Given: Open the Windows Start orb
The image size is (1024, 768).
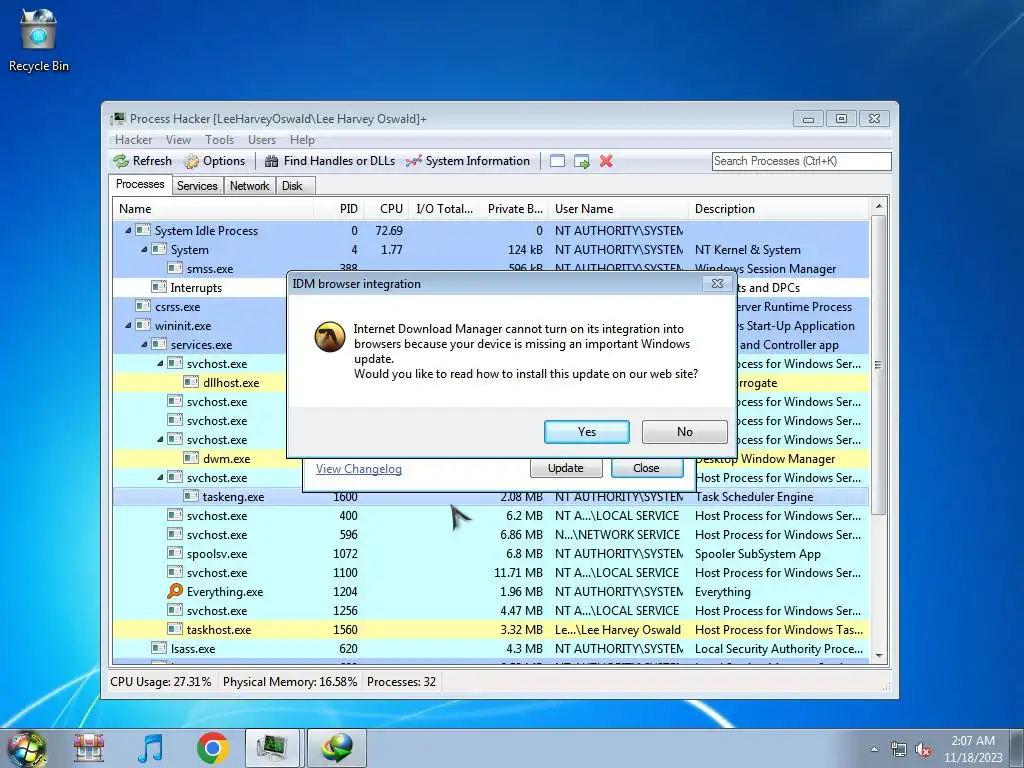Looking at the screenshot, I should [27, 748].
